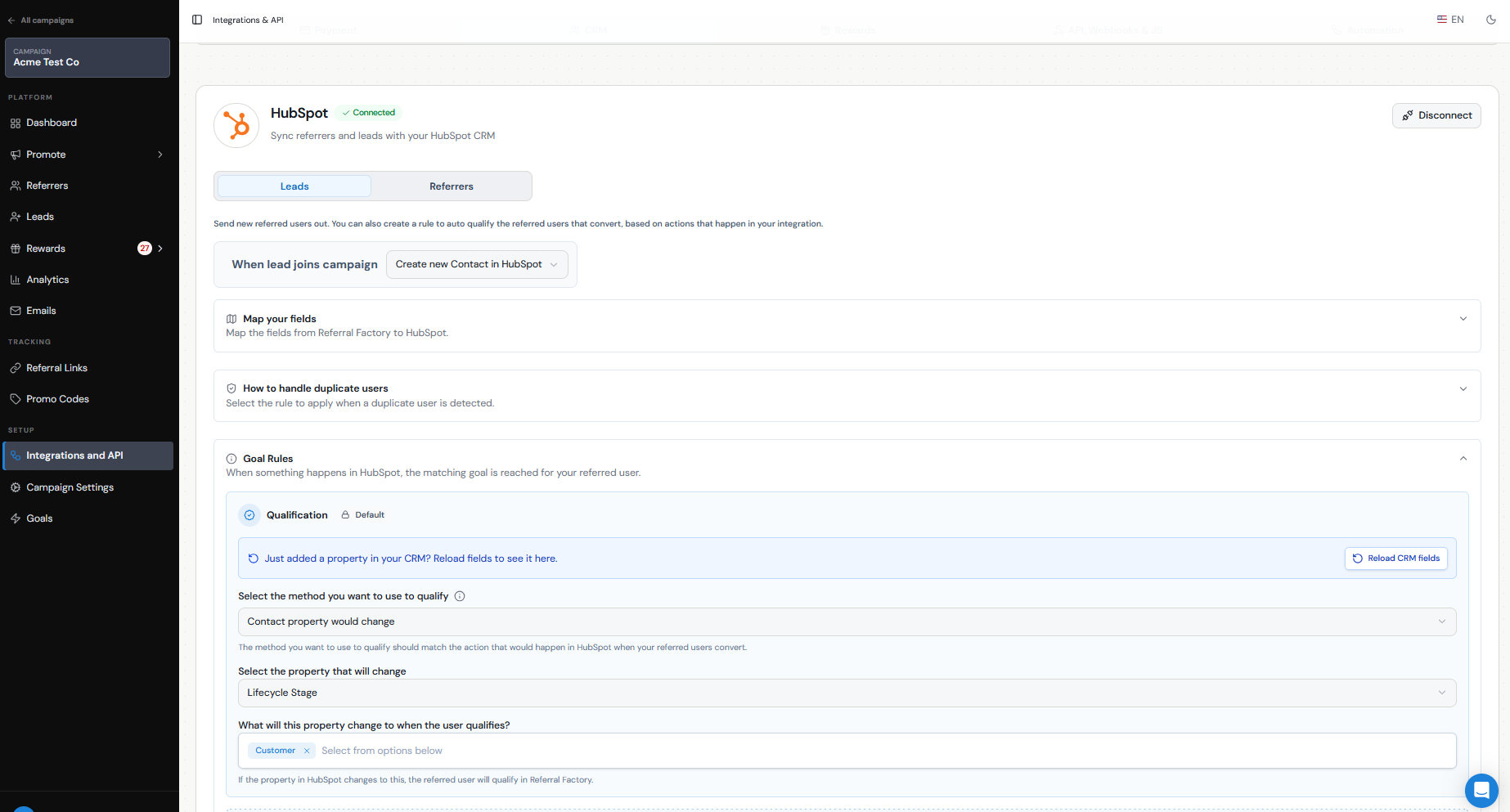1510x812 pixels.
Task: Collapse the Goal Rules section
Action: tap(1463, 459)
